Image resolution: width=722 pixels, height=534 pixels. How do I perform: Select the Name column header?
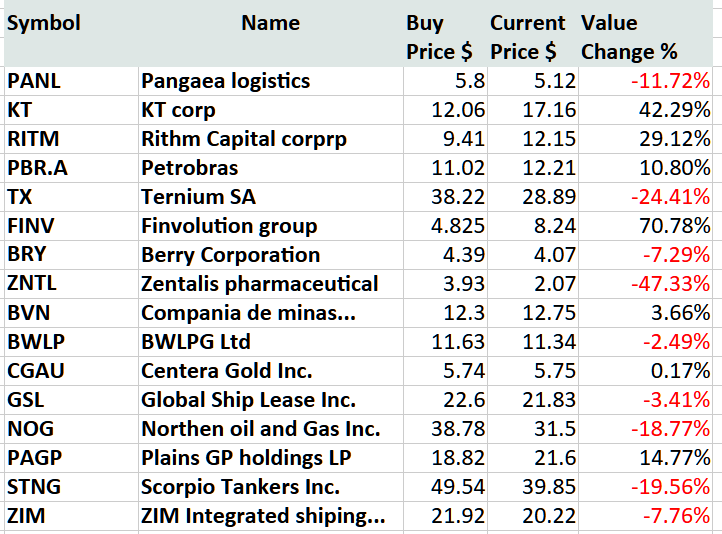(270, 23)
